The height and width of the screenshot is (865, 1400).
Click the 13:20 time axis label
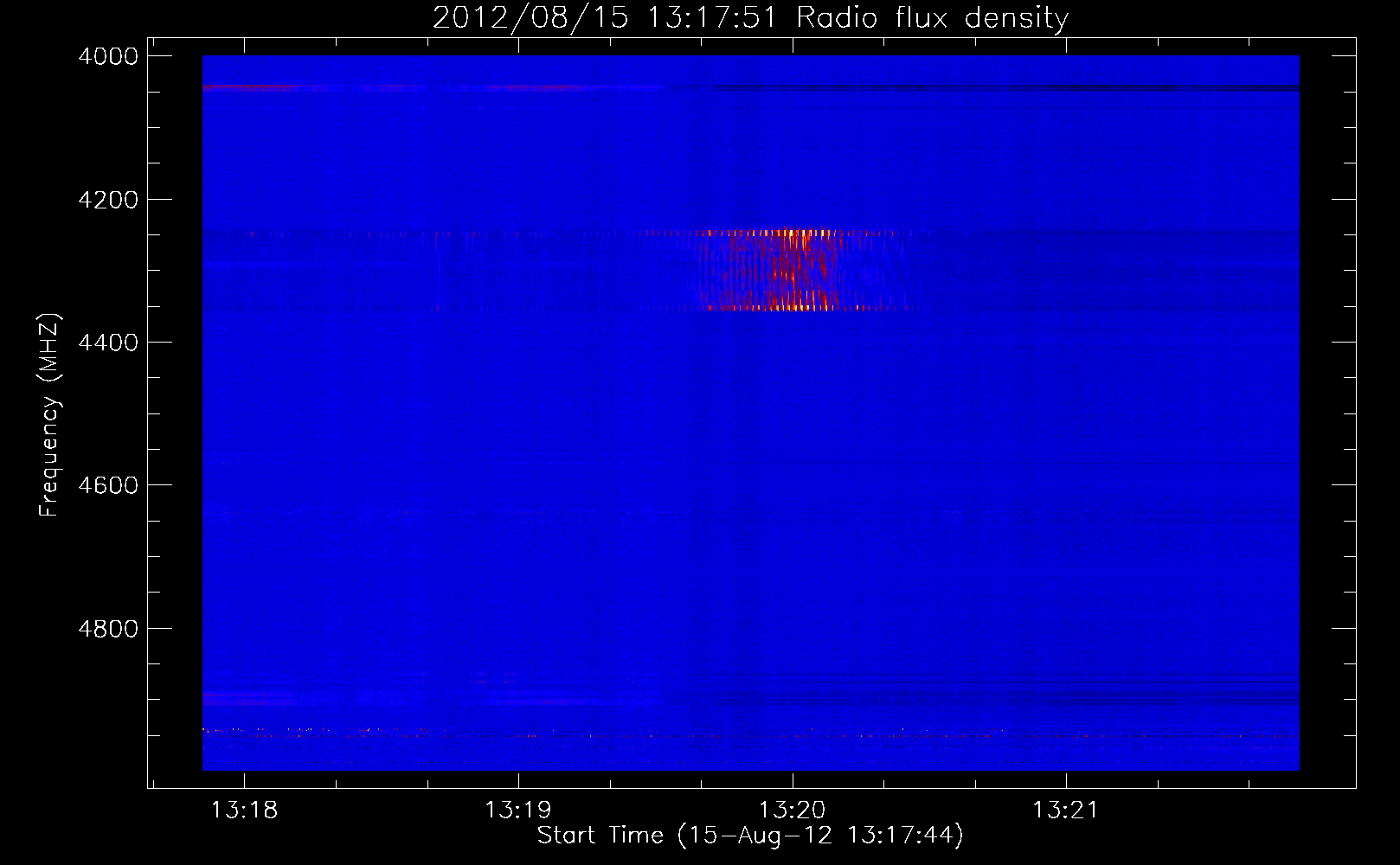[792, 811]
